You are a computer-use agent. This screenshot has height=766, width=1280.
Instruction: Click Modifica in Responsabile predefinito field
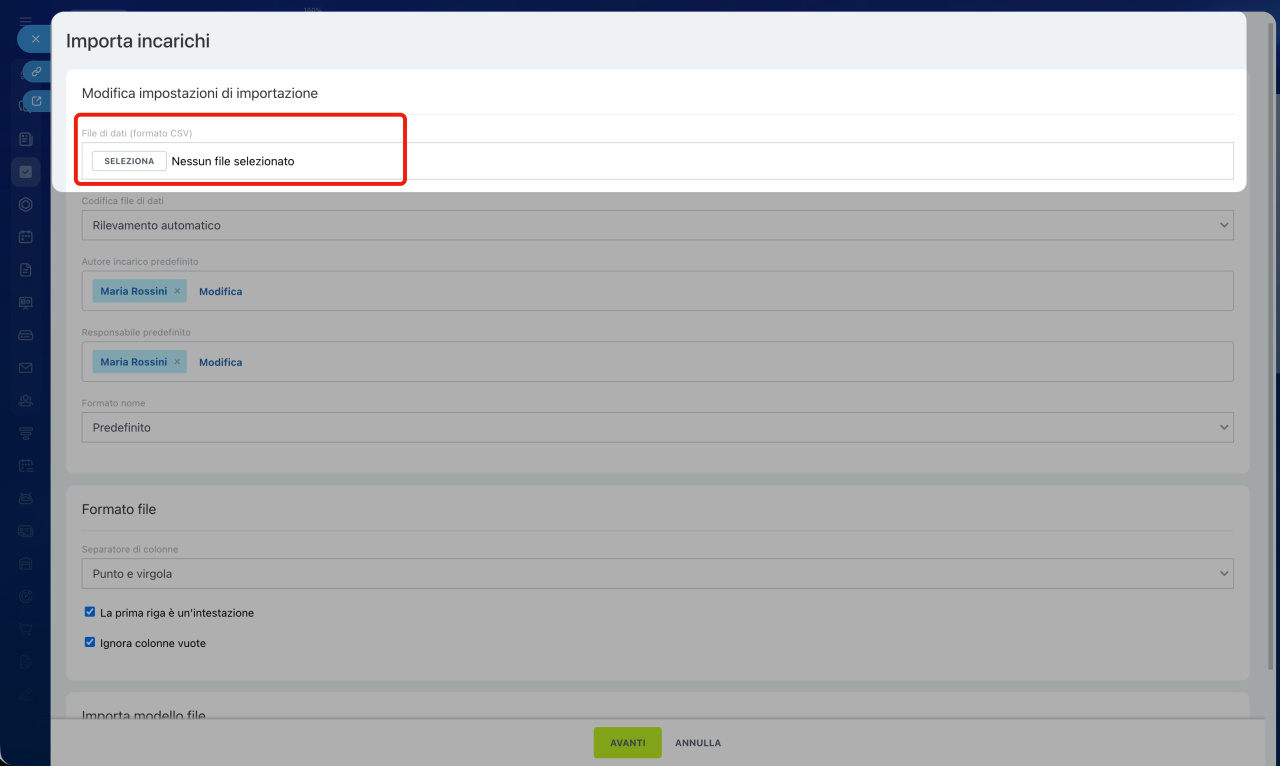[x=220, y=363]
